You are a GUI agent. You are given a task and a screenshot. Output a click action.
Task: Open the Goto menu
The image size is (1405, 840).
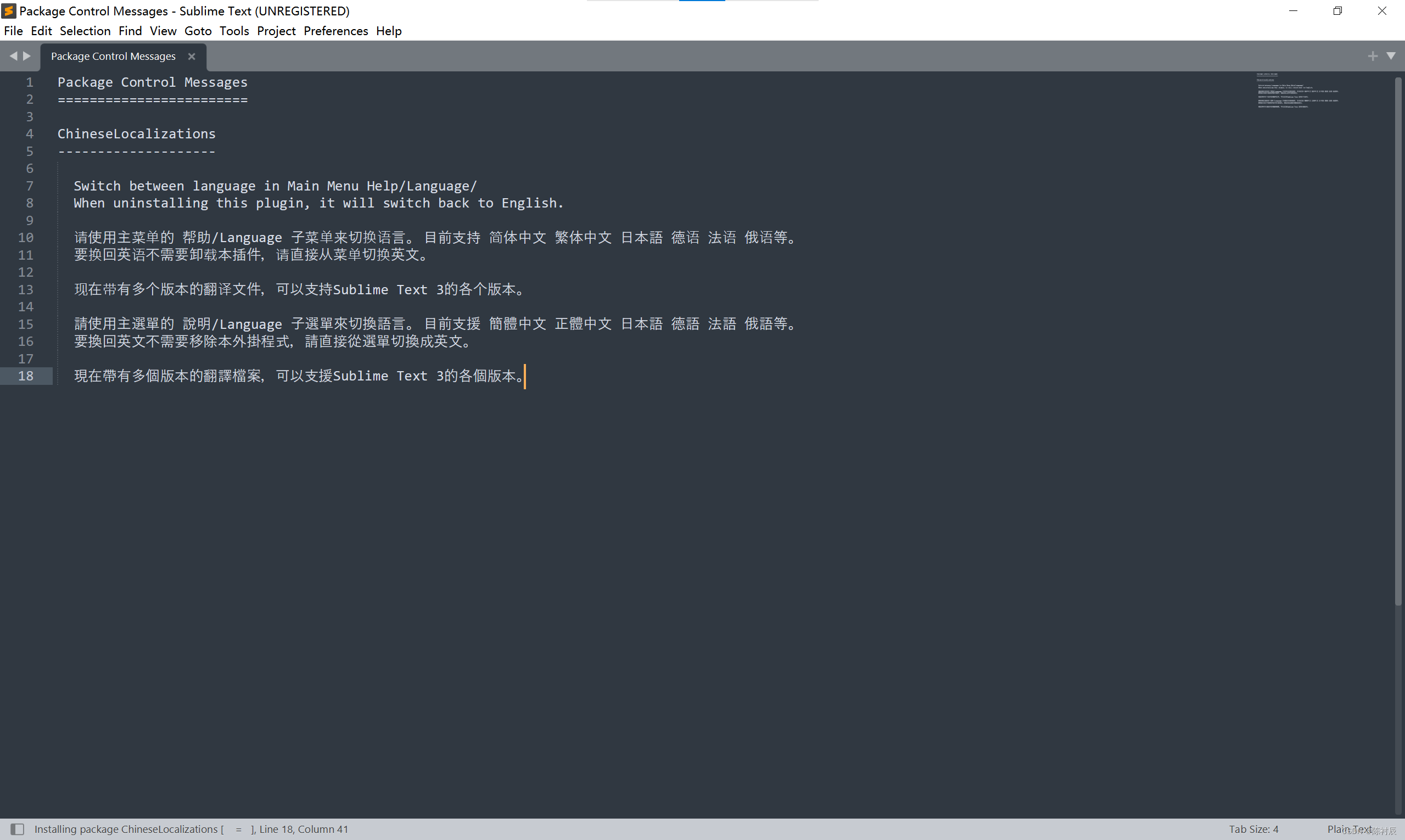[198, 31]
